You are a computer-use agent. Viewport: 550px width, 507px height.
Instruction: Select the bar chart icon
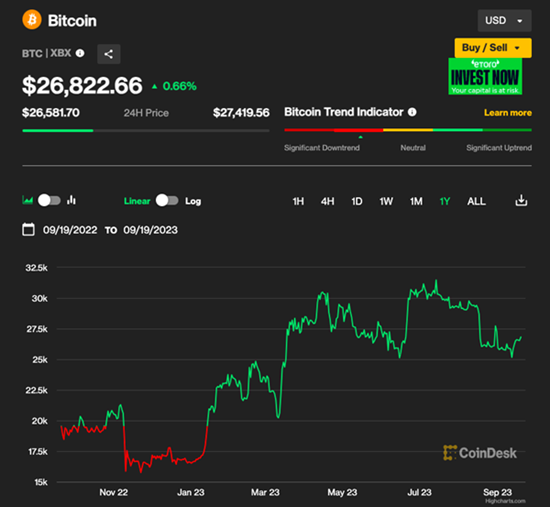pyautogui.click(x=72, y=200)
